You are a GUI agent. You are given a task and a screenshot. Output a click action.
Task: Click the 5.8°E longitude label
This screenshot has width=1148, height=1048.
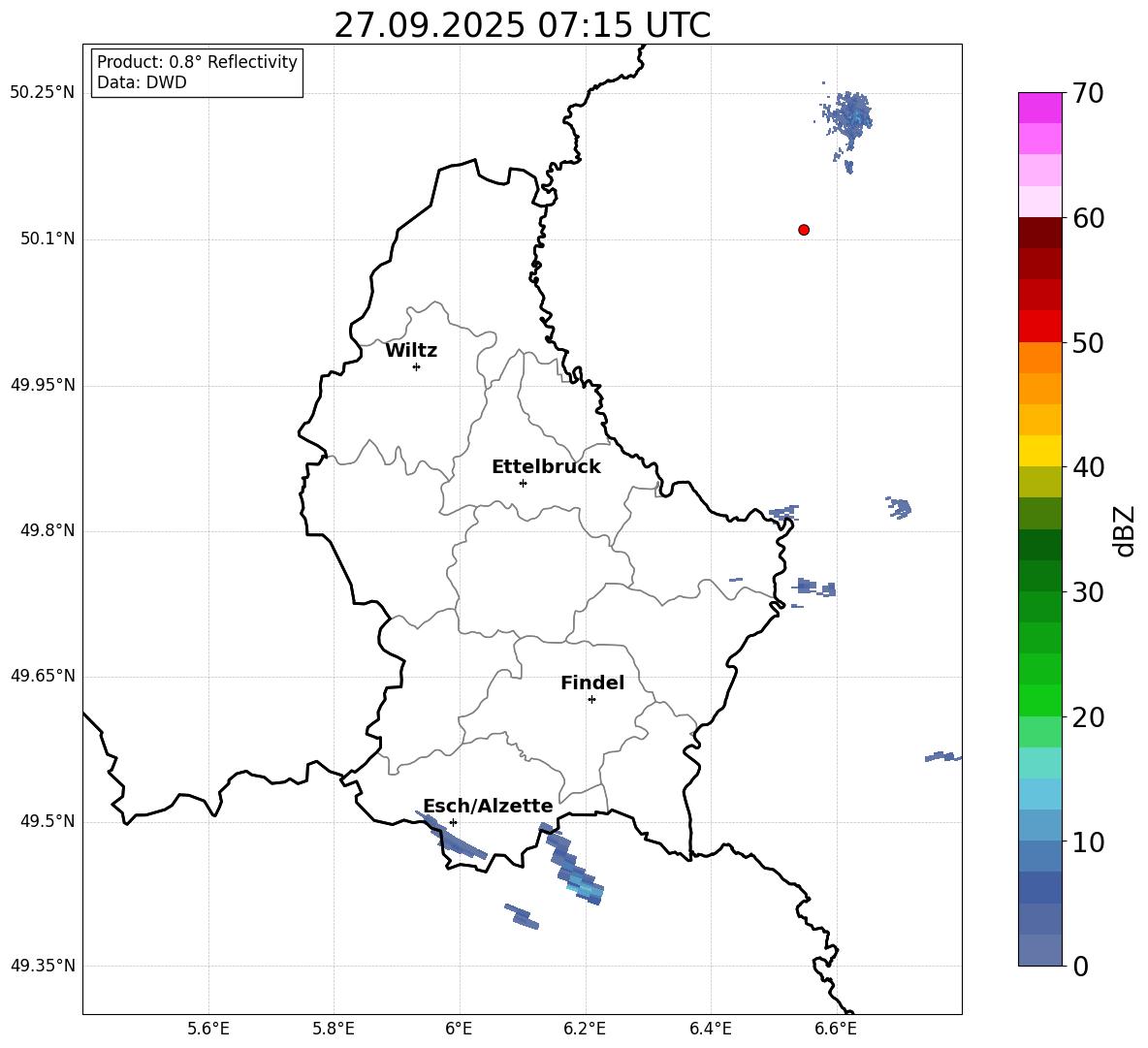(334, 1029)
